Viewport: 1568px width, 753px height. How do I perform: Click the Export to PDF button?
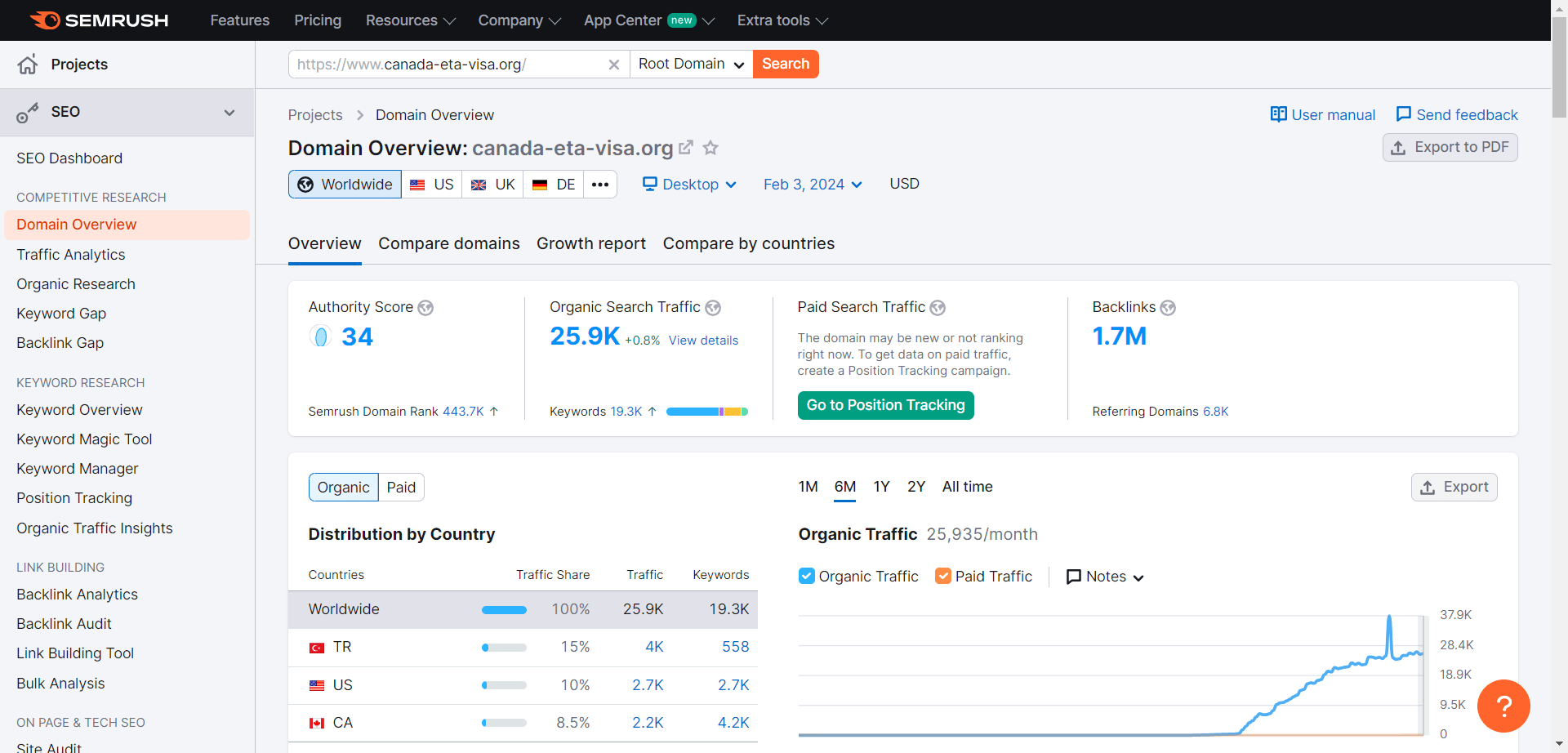coord(1450,148)
